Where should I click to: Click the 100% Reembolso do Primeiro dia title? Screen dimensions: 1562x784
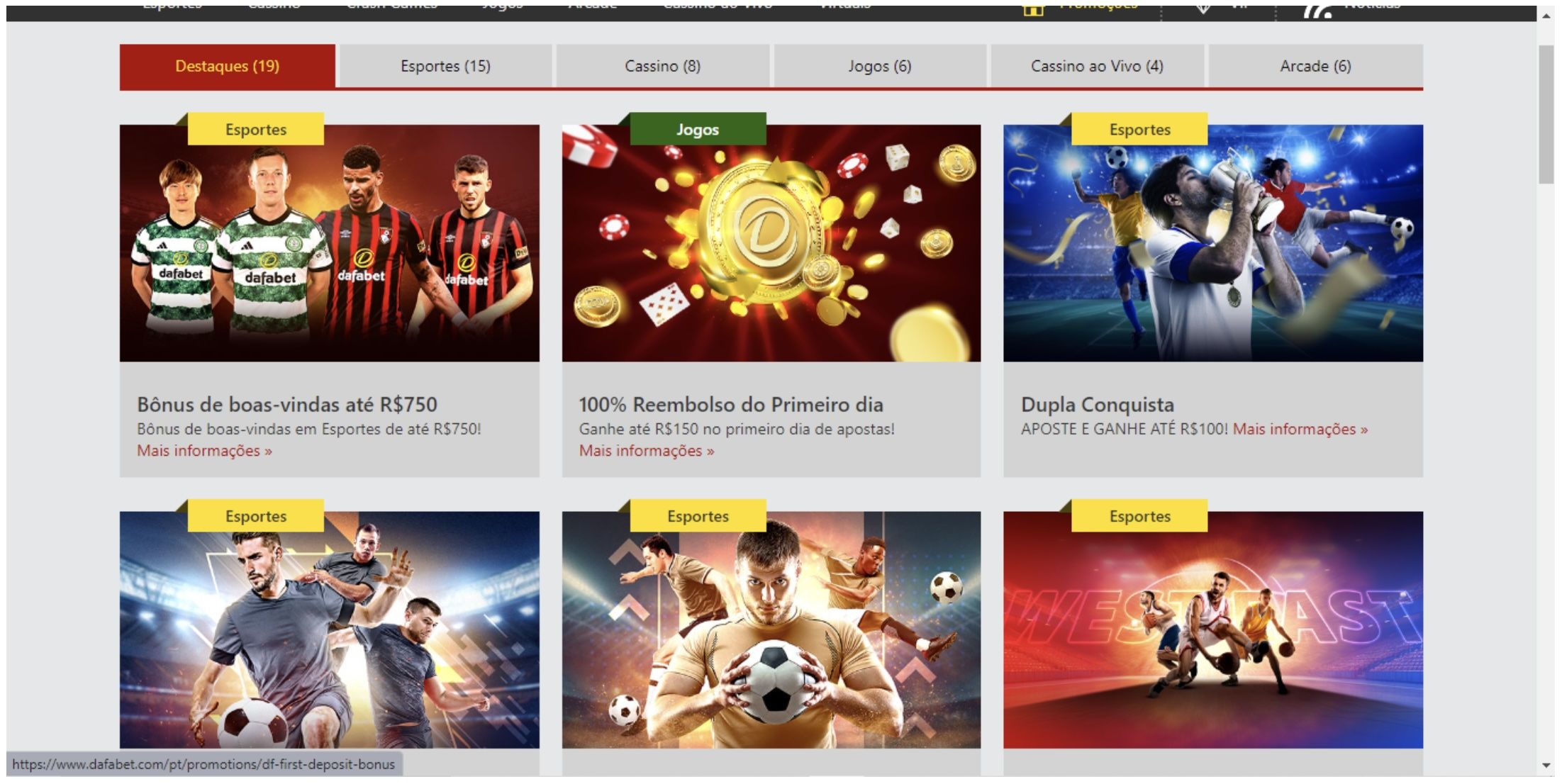click(731, 405)
